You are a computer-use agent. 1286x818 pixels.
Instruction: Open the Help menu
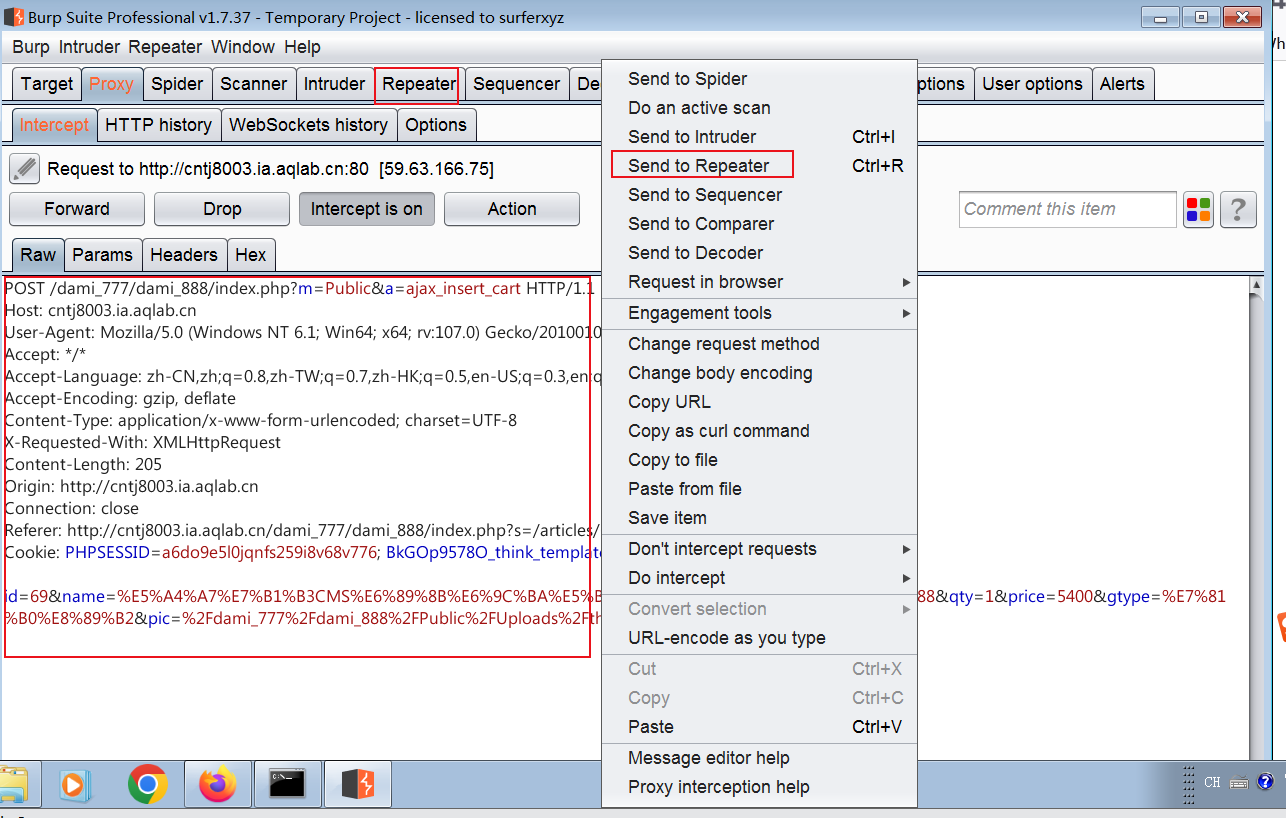(x=302, y=47)
